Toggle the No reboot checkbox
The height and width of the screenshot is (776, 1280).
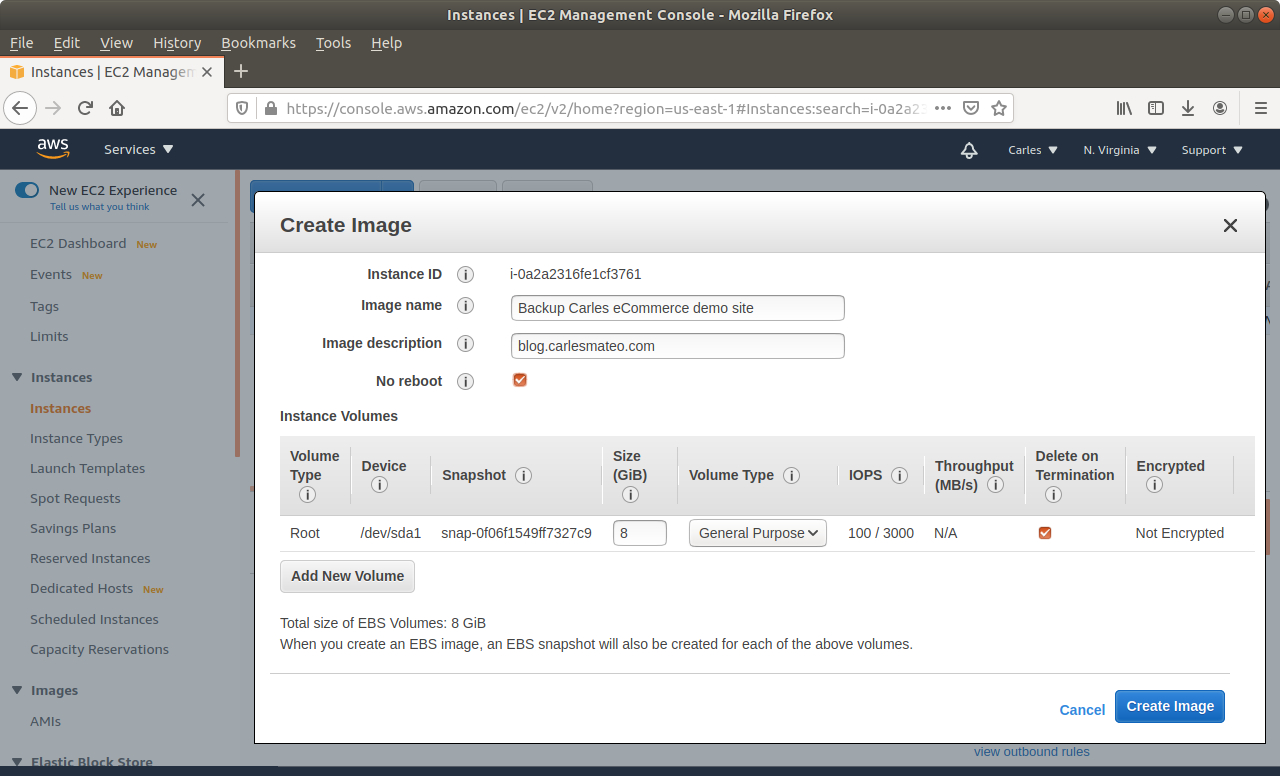coord(520,380)
